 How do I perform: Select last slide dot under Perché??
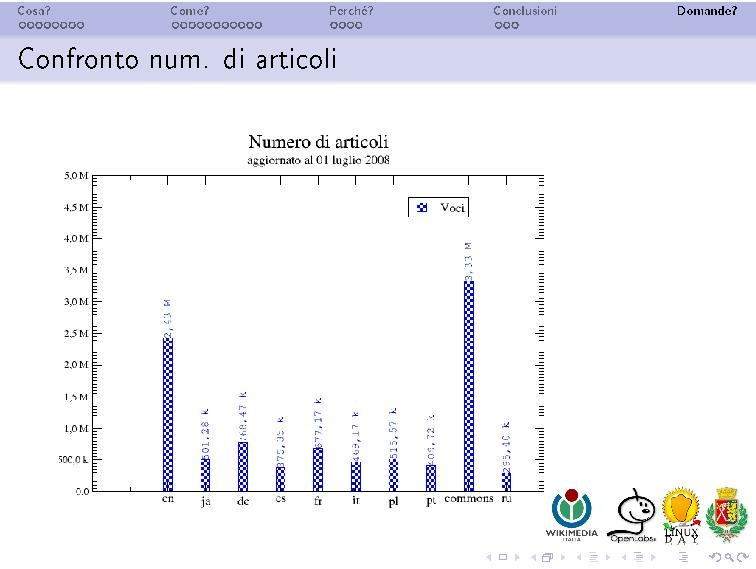point(358,25)
